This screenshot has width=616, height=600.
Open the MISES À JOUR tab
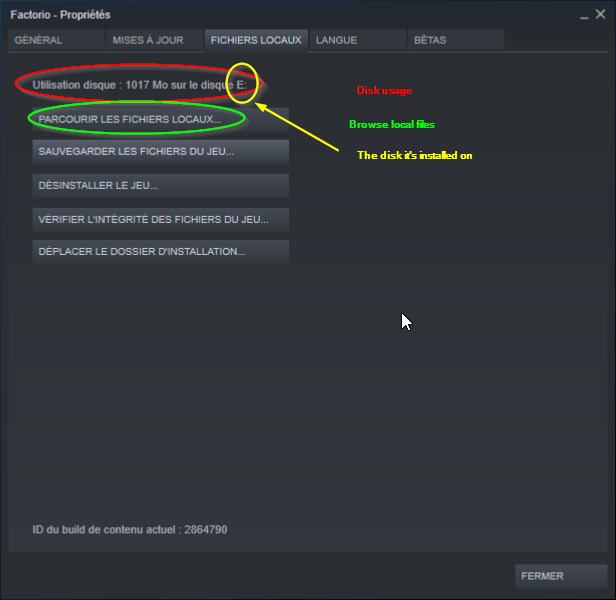pos(154,40)
